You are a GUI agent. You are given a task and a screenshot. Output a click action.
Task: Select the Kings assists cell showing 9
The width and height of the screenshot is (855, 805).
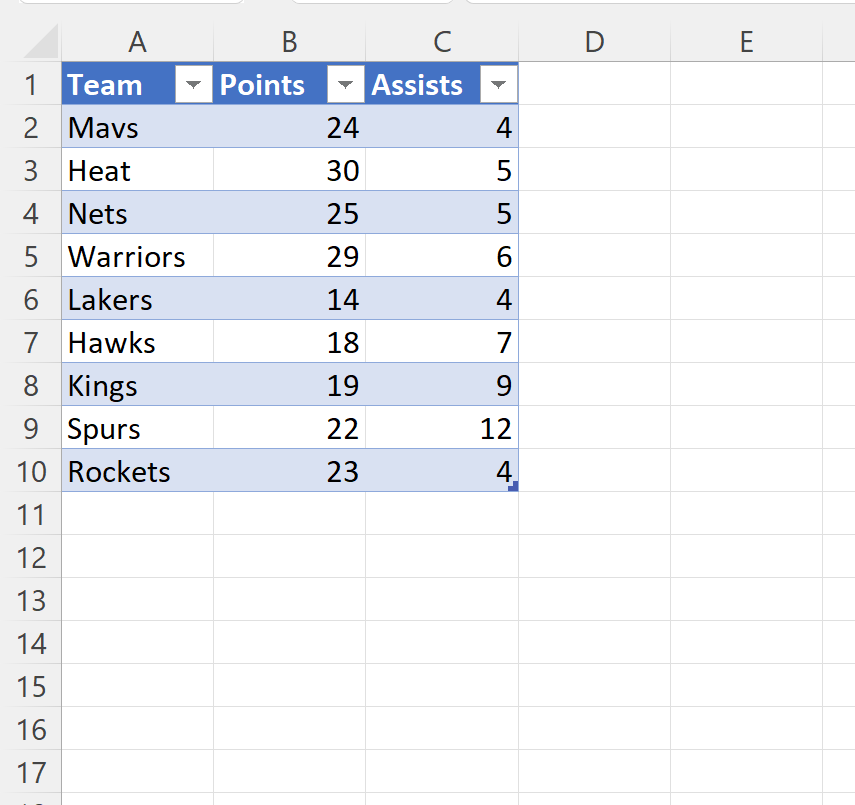click(441, 386)
